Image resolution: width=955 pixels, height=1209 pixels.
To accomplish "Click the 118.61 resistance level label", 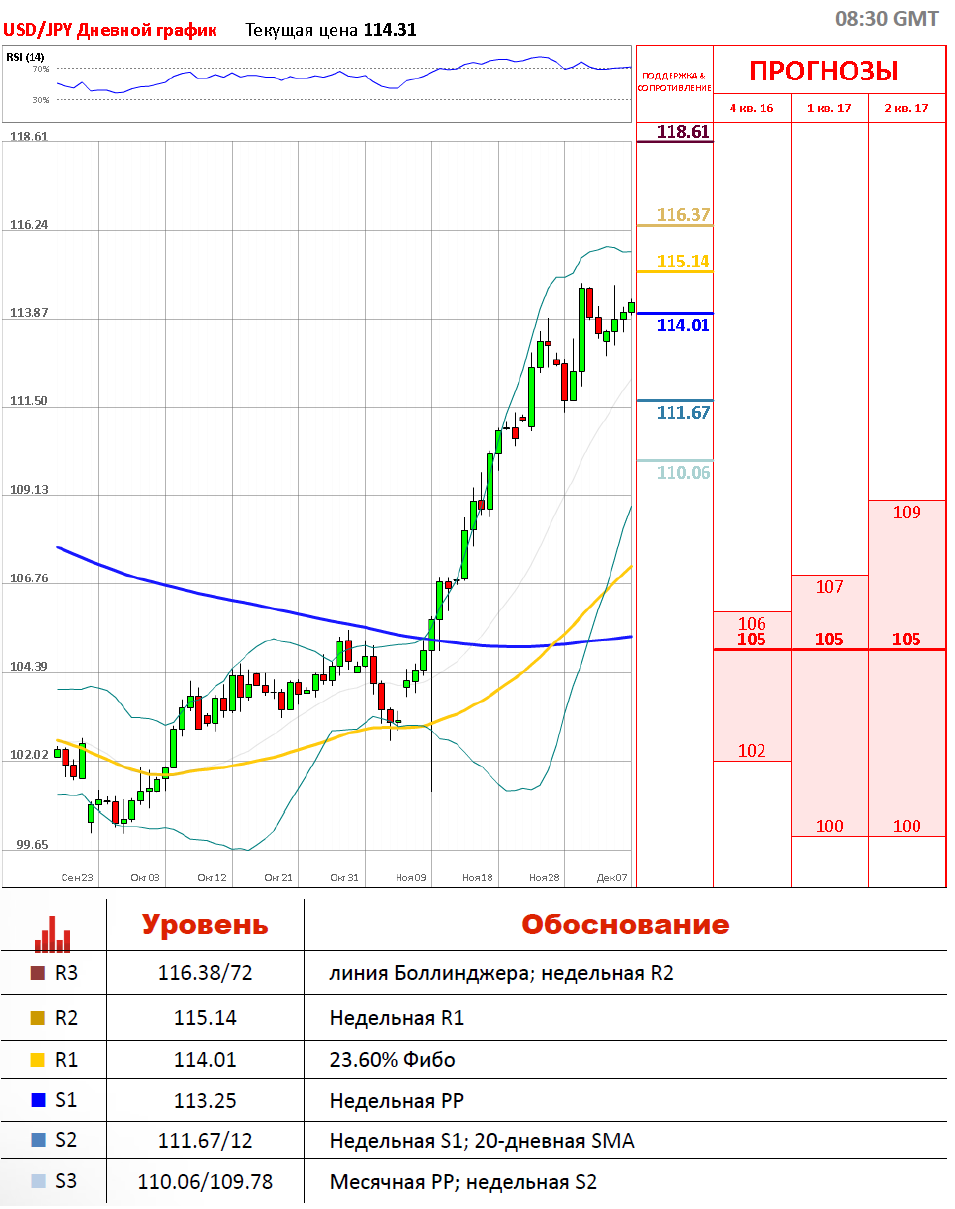I will [683, 132].
